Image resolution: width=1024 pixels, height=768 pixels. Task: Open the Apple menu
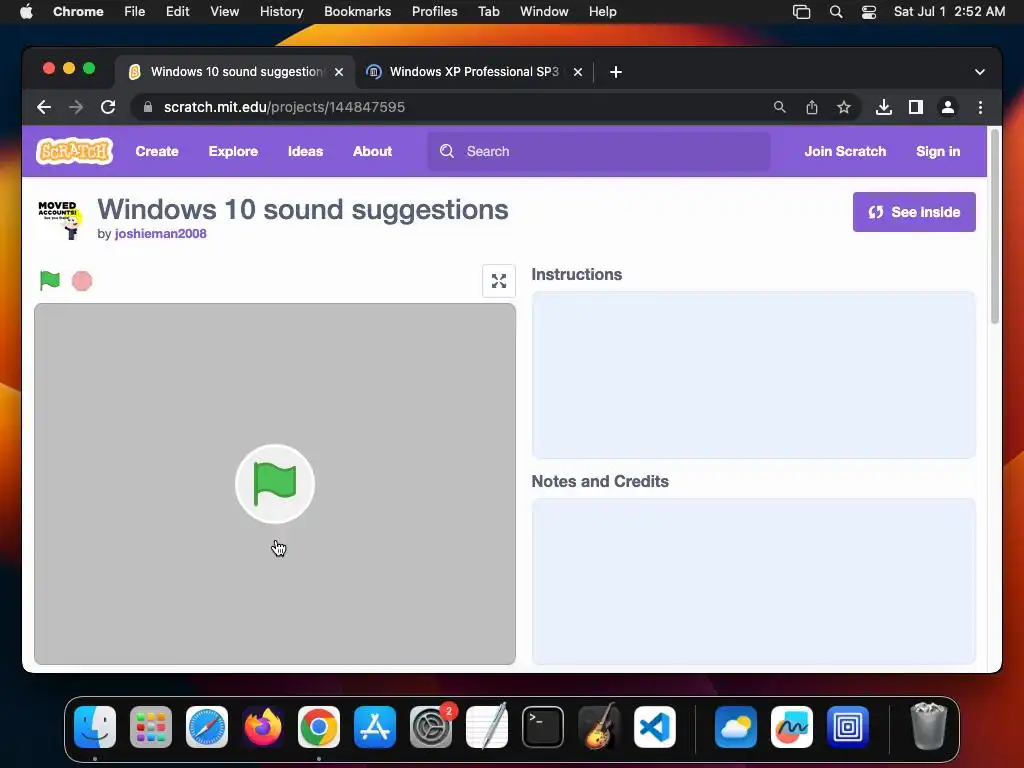tap(26, 12)
